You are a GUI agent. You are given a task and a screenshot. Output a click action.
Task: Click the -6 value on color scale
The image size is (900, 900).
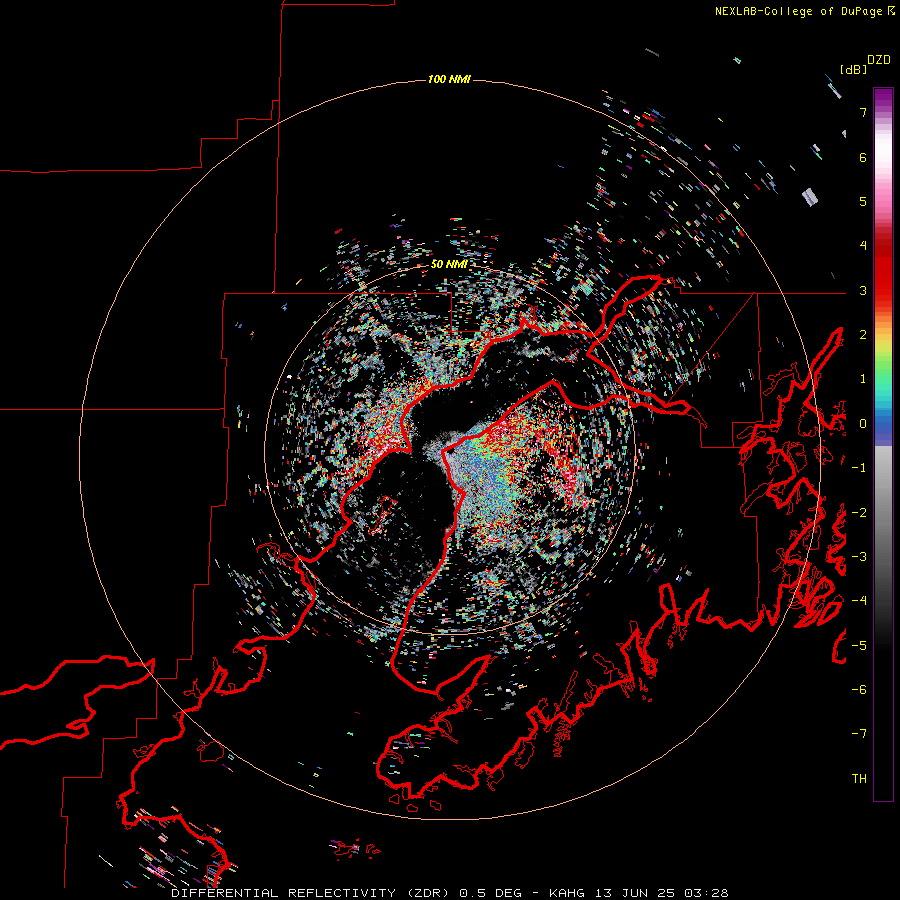point(859,690)
